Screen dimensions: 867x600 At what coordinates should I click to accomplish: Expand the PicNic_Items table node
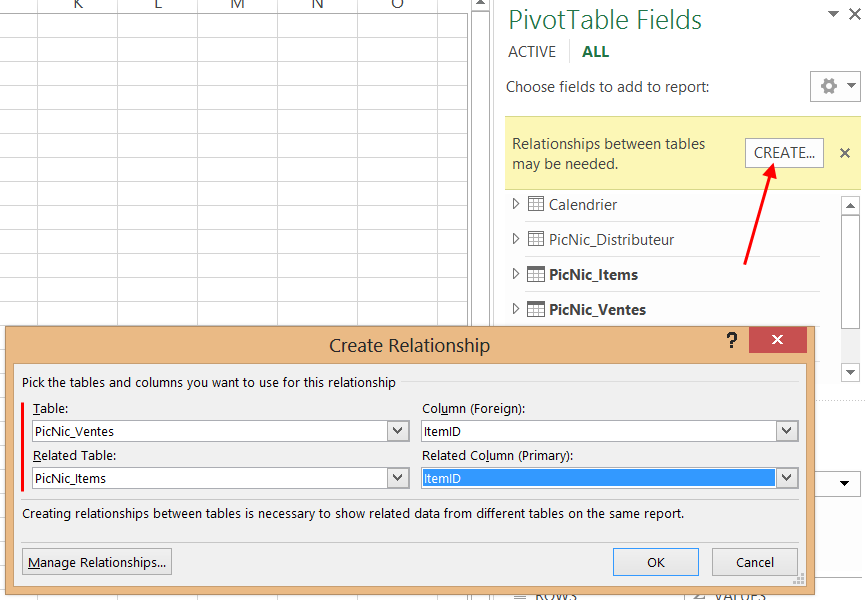tap(516, 274)
